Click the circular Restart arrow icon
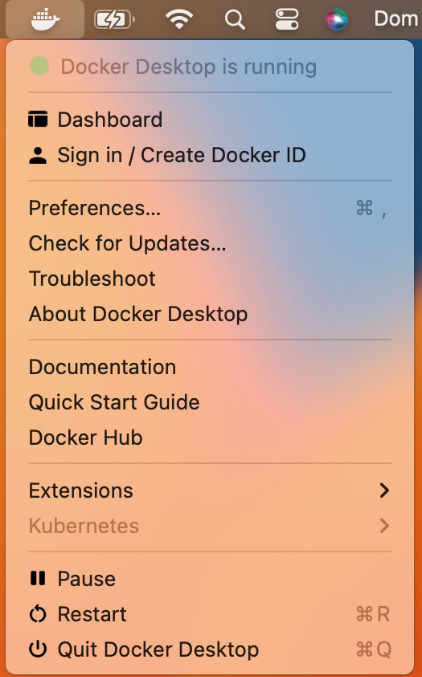The image size is (422, 677). 38,614
